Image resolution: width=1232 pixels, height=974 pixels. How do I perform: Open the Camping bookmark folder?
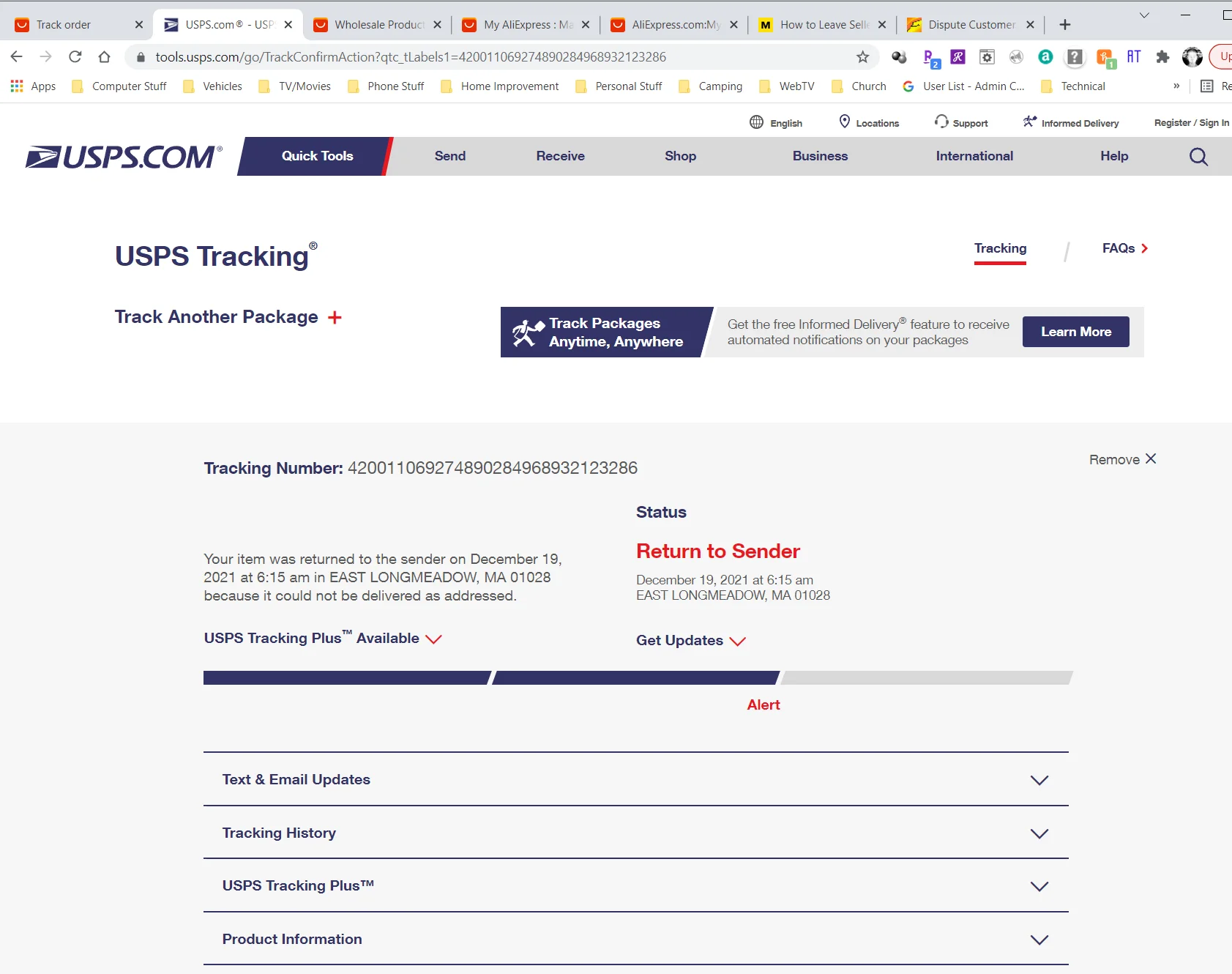tap(711, 86)
